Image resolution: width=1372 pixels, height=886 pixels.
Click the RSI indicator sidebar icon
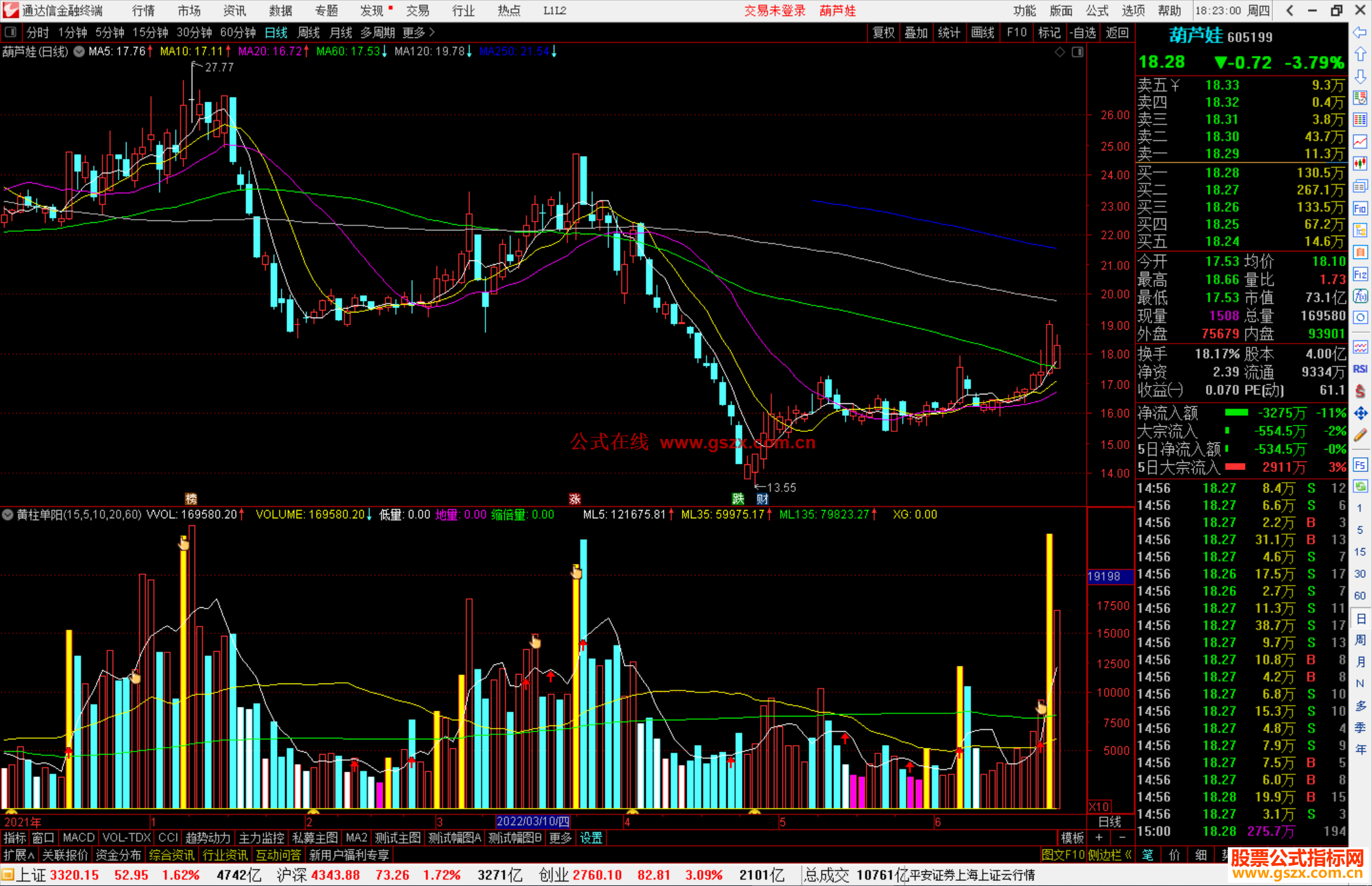click(x=1360, y=369)
